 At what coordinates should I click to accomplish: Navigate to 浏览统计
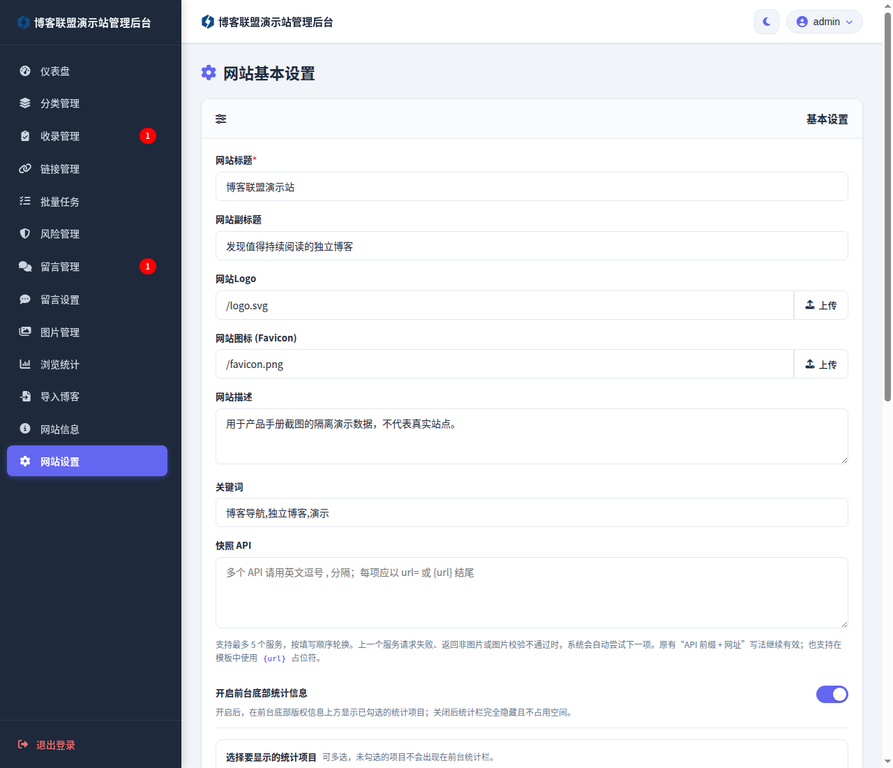click(x=87, y=364)
